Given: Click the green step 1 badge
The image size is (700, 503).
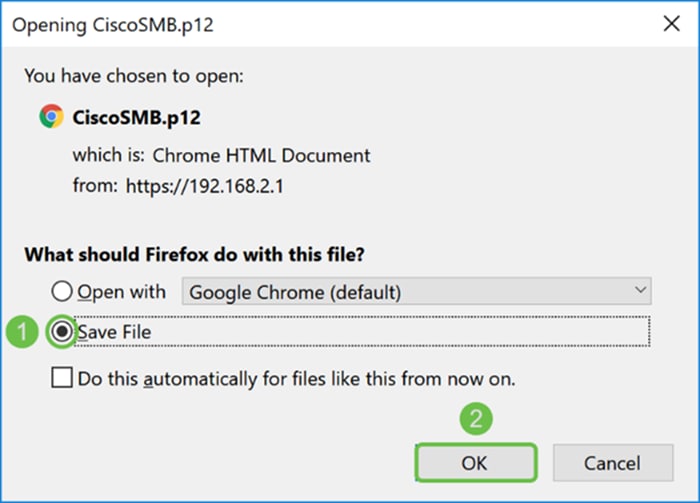Looking at the screenshot, I should (22, 331).
